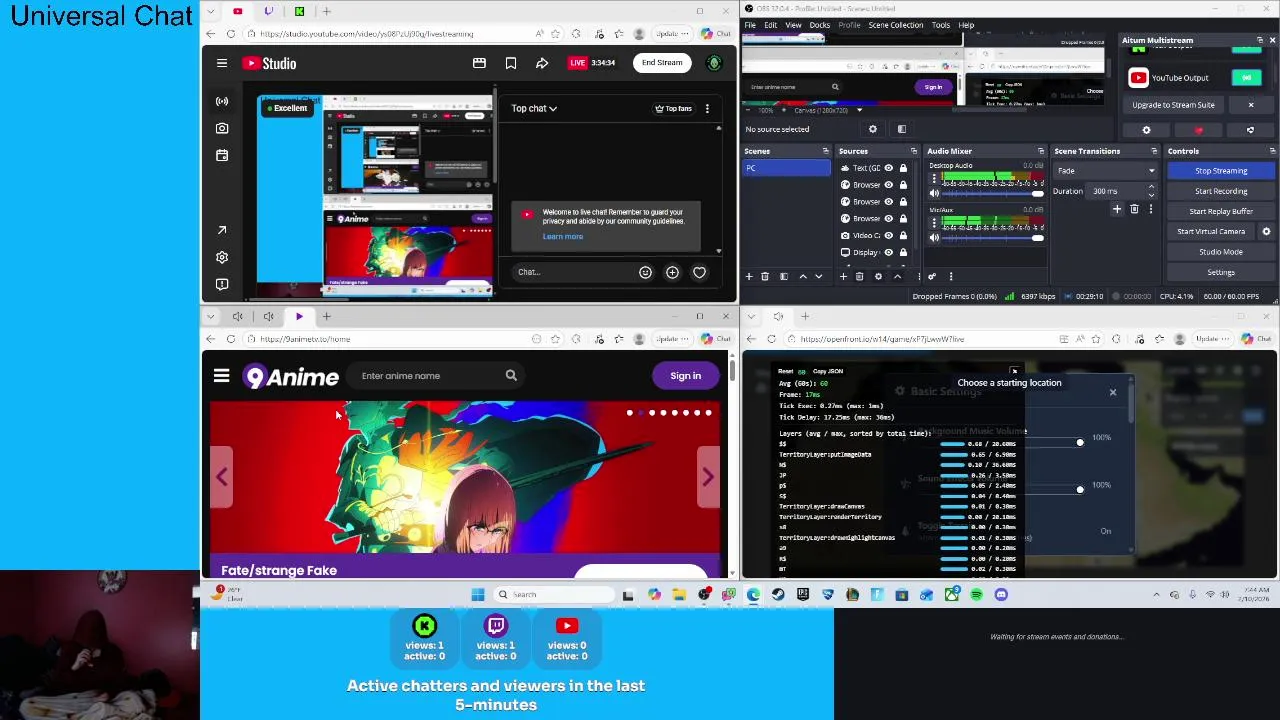
Task: Open Manage calendar icon in Studio sidebar
Action: (222, 155)
